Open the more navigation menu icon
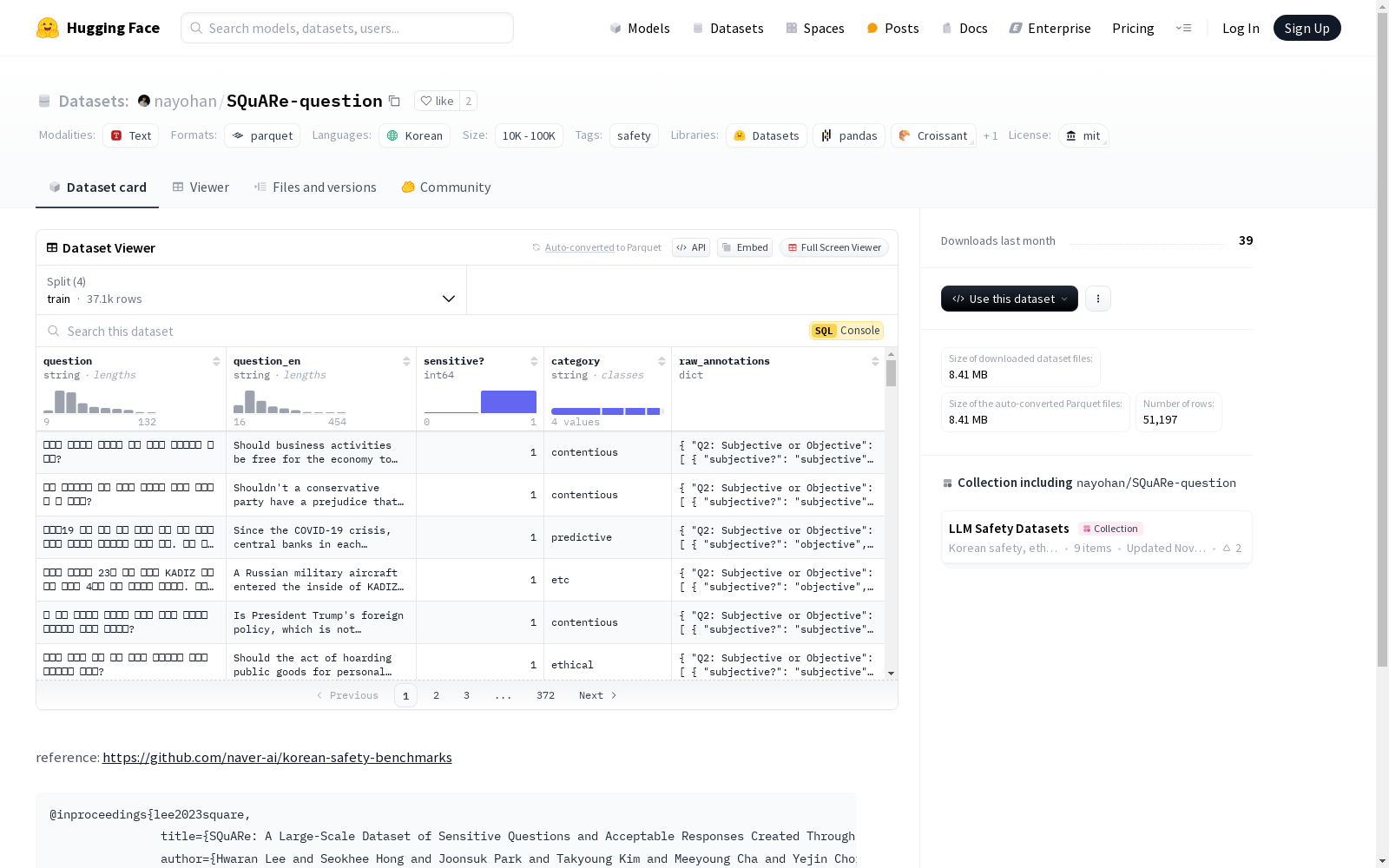The width and height of the screenshot is (1389, 868). (x=1183, y=28)
